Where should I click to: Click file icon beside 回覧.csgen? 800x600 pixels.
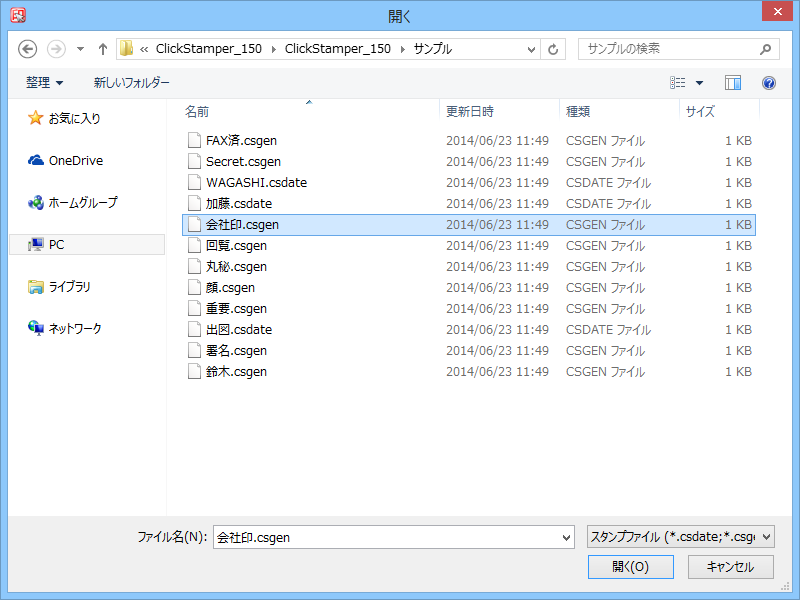coord(194,245)
